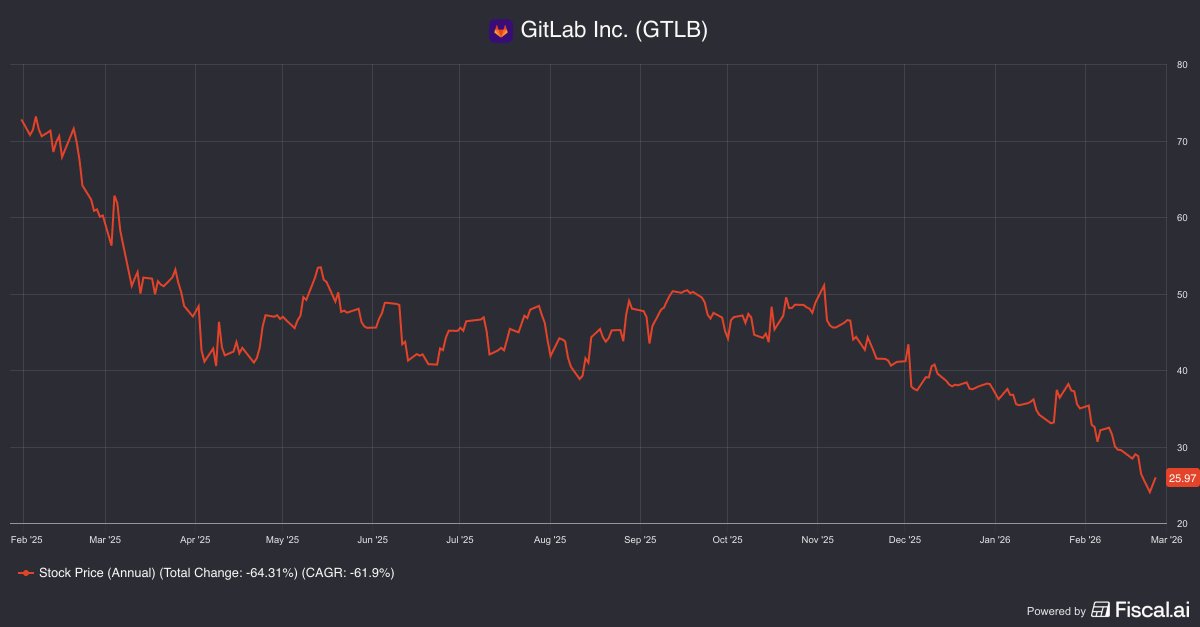The image size is (1200, 627).
Task: Click the 80 y-axis label
Action: tap(1182, 66)
